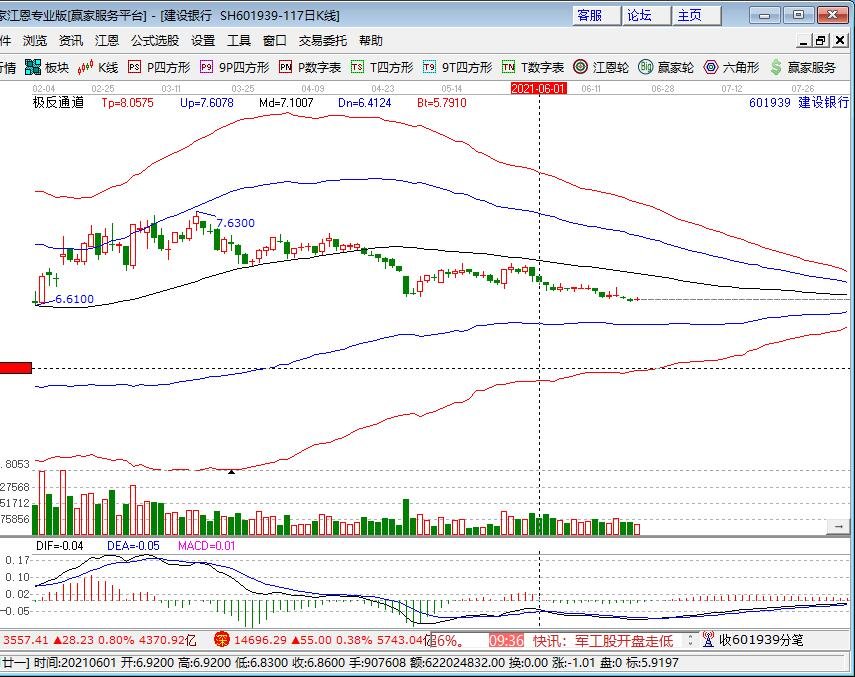Open the 公式选股 menu

(155, 40)
